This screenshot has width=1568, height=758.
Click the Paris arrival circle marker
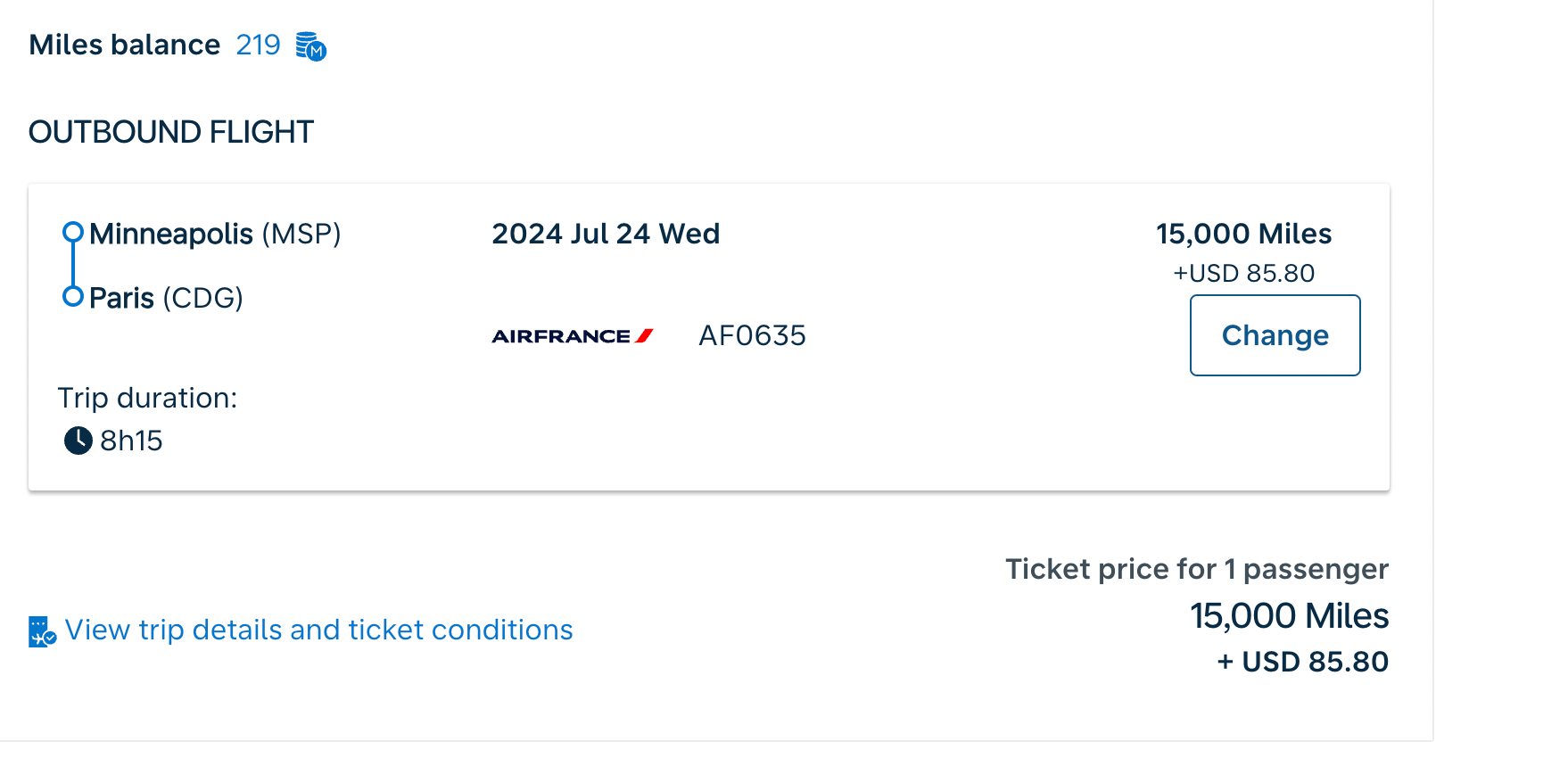pos(72,296)
